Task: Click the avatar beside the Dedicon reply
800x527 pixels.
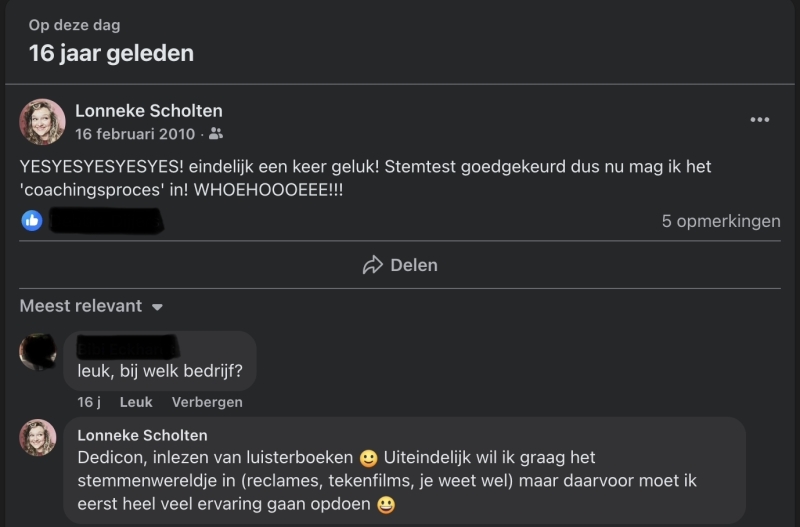Action: point(38,437)
